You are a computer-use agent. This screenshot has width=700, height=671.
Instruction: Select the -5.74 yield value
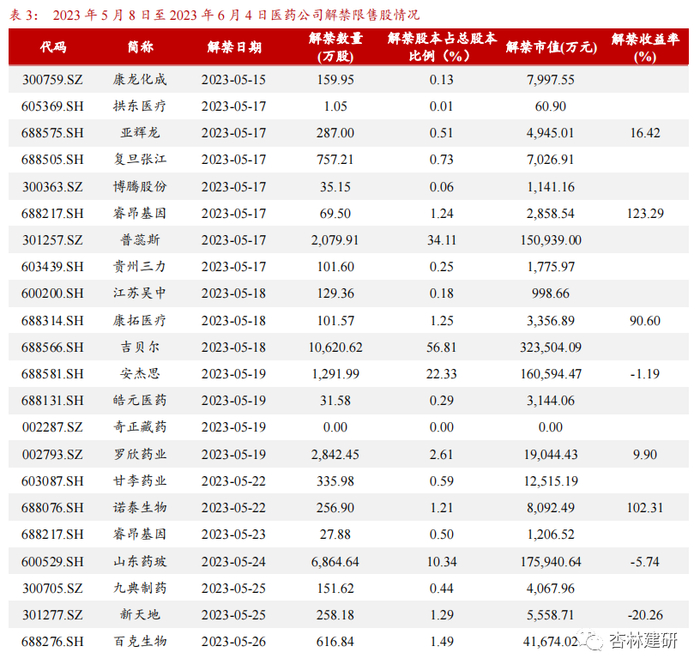click(645, 562)
